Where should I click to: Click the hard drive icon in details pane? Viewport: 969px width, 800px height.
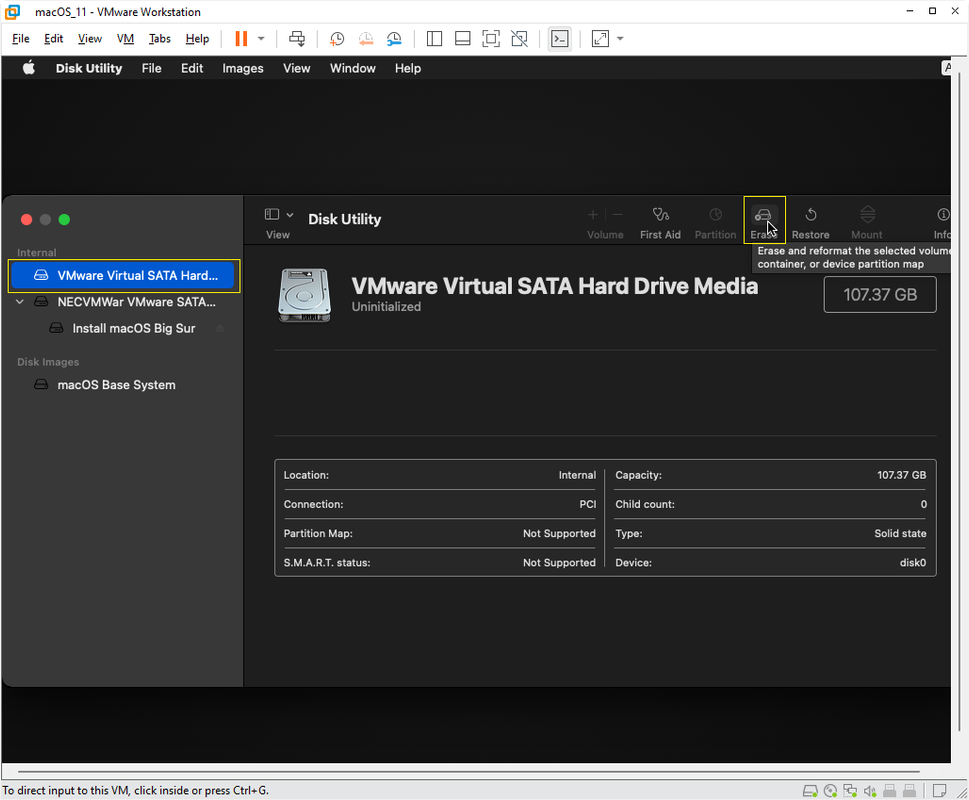304,295
